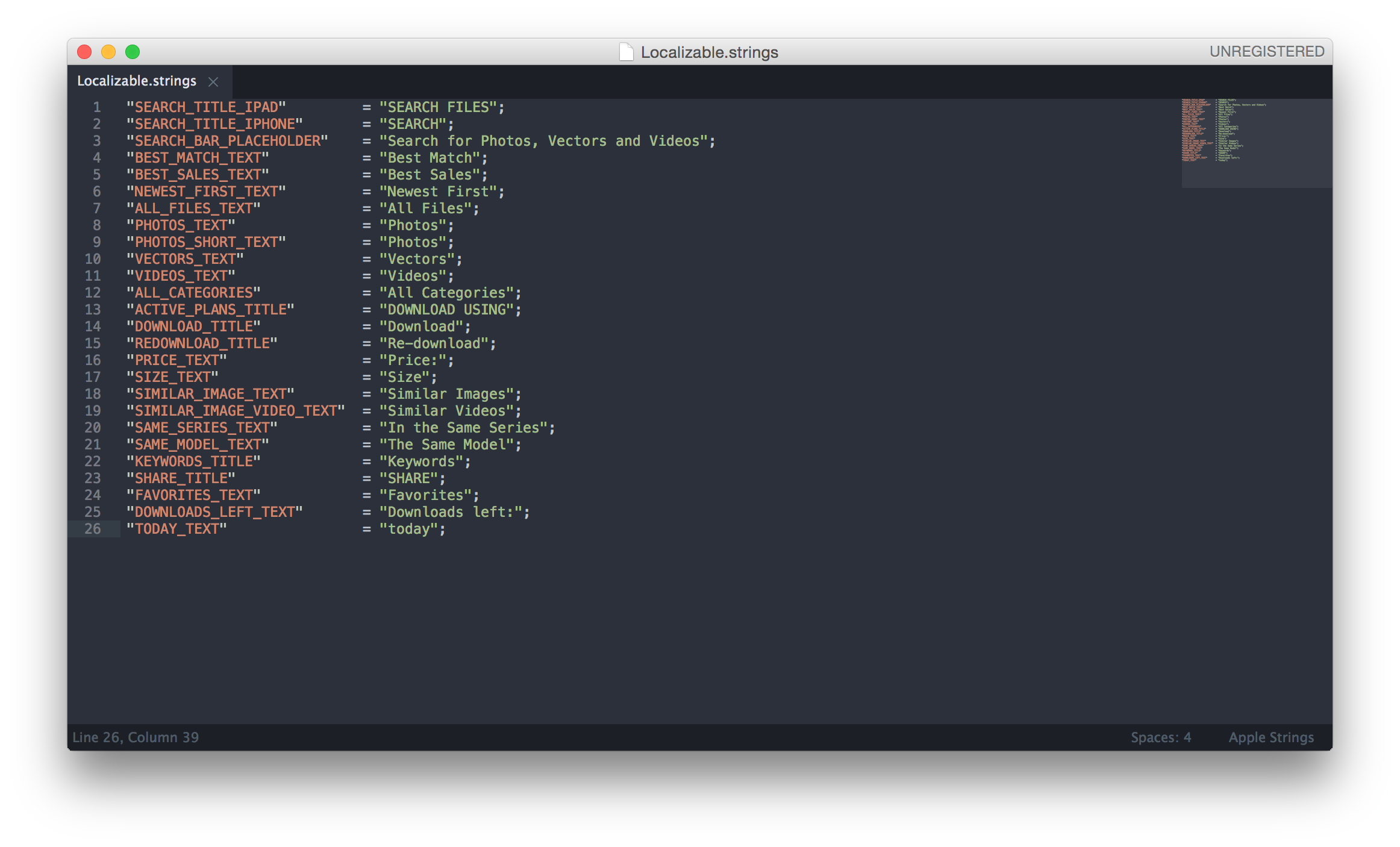Click the "NEWEST_FIRST_TEXT" key
1400x847 pixels.
pos(206,191)
